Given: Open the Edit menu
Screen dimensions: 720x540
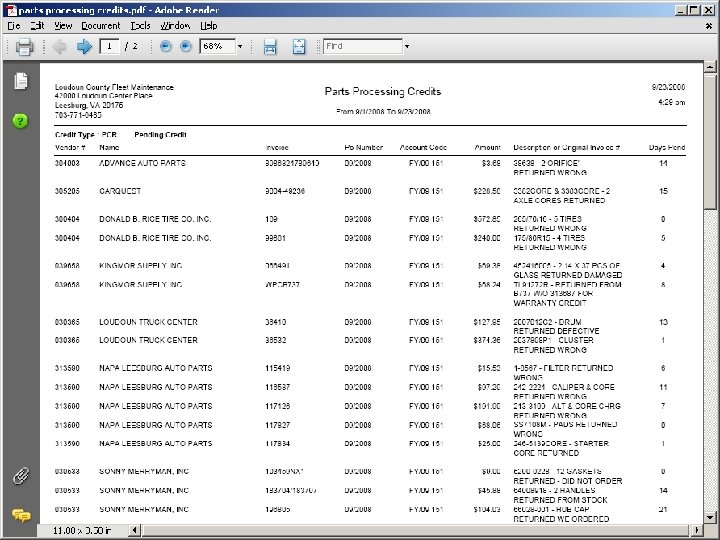Looking at the screenshot, I should point(37,26).
